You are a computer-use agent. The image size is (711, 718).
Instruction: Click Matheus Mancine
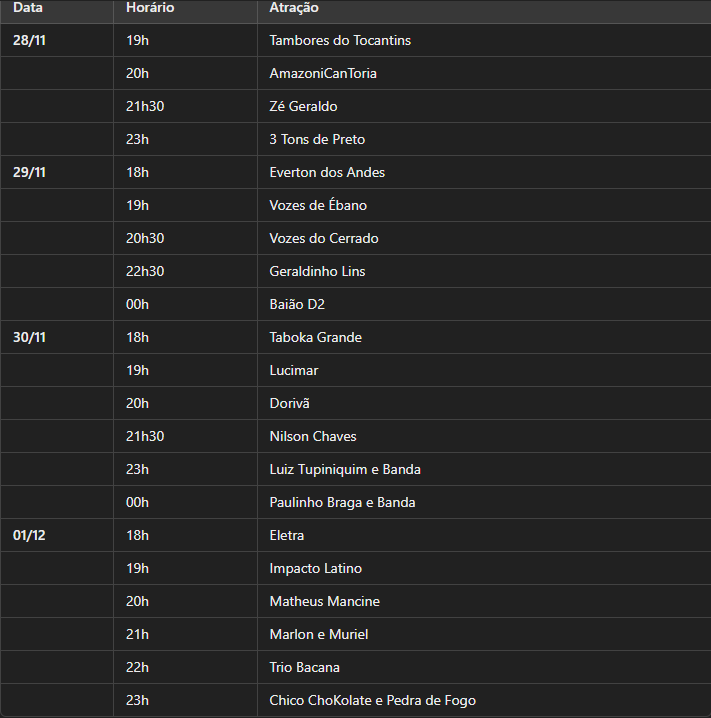click(x=325, y=601)
